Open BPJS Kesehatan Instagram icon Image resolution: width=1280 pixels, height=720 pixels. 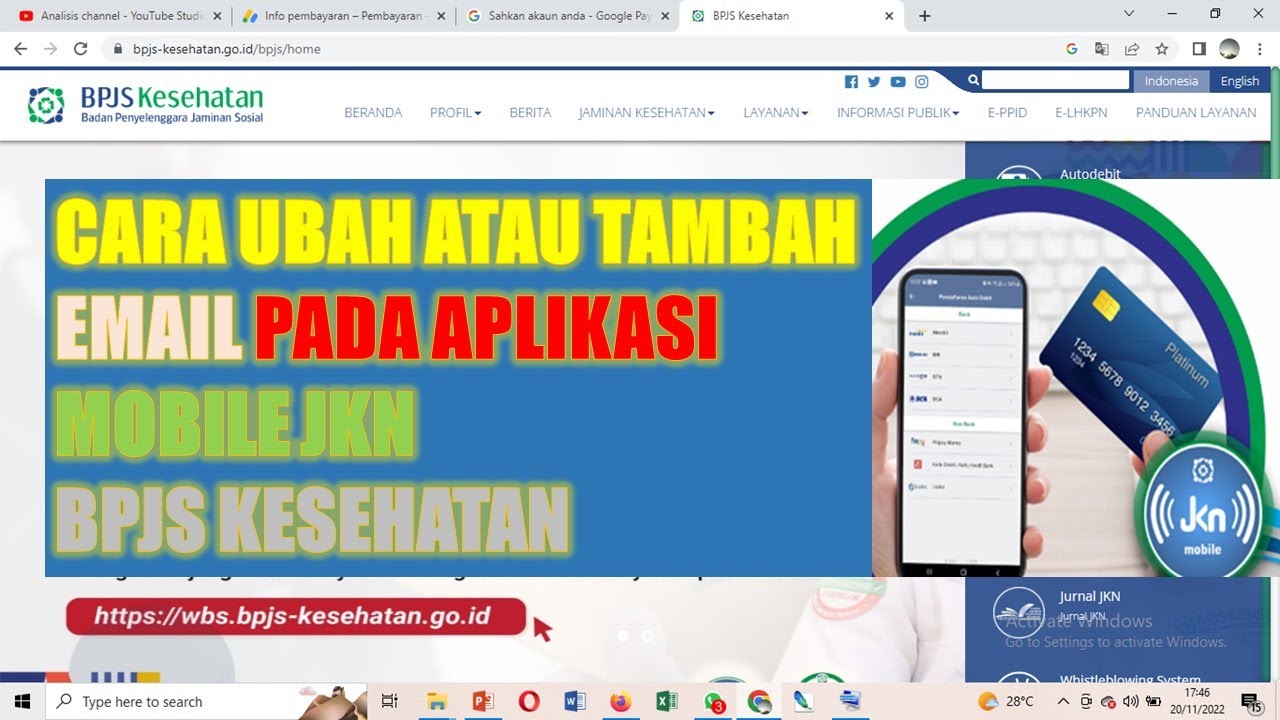click(x=922, y=82)
